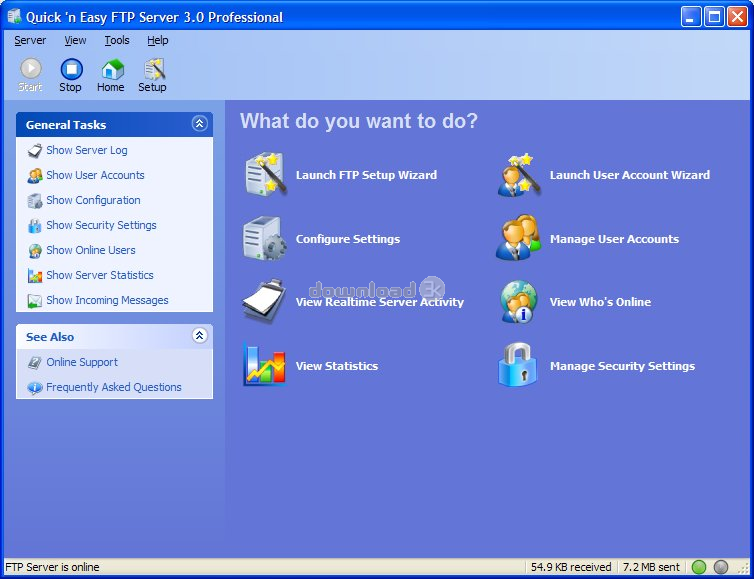
Task: Click the server icon beside Show Configuration
Action: coord(35,201)
